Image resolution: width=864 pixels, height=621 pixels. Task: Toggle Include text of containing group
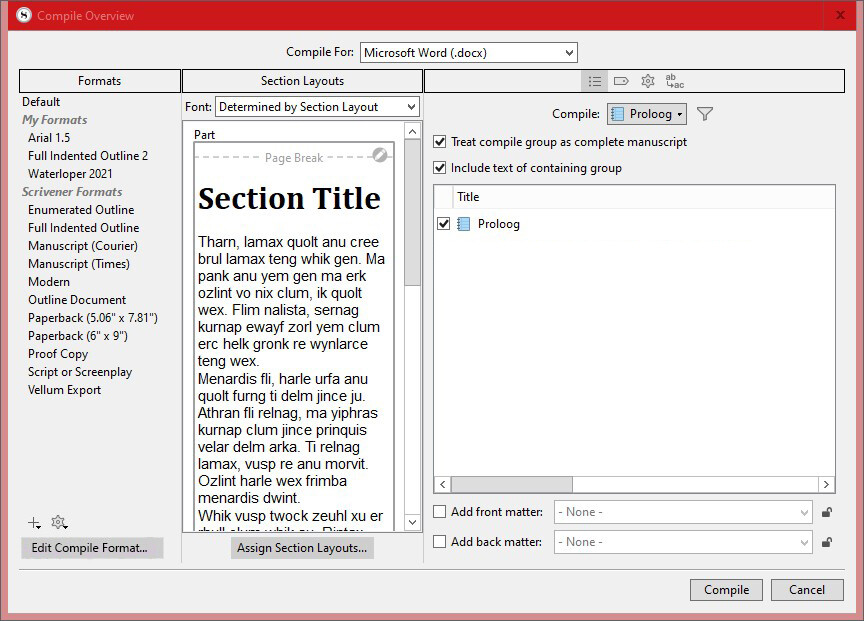[x=440, y=168]
